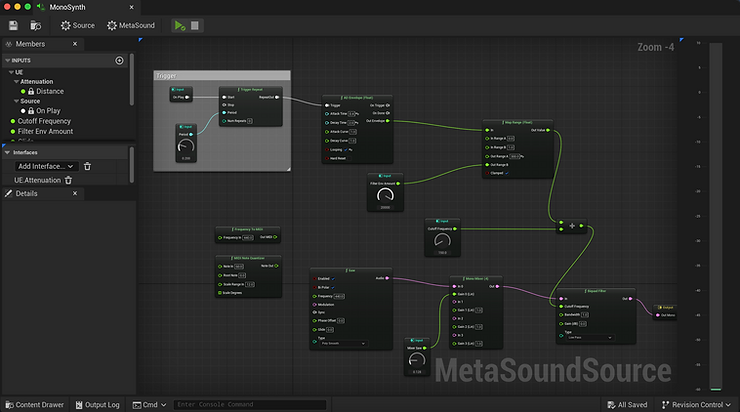
Task: Click the Cutoff Frequency knob
Action: coord(442,241)
